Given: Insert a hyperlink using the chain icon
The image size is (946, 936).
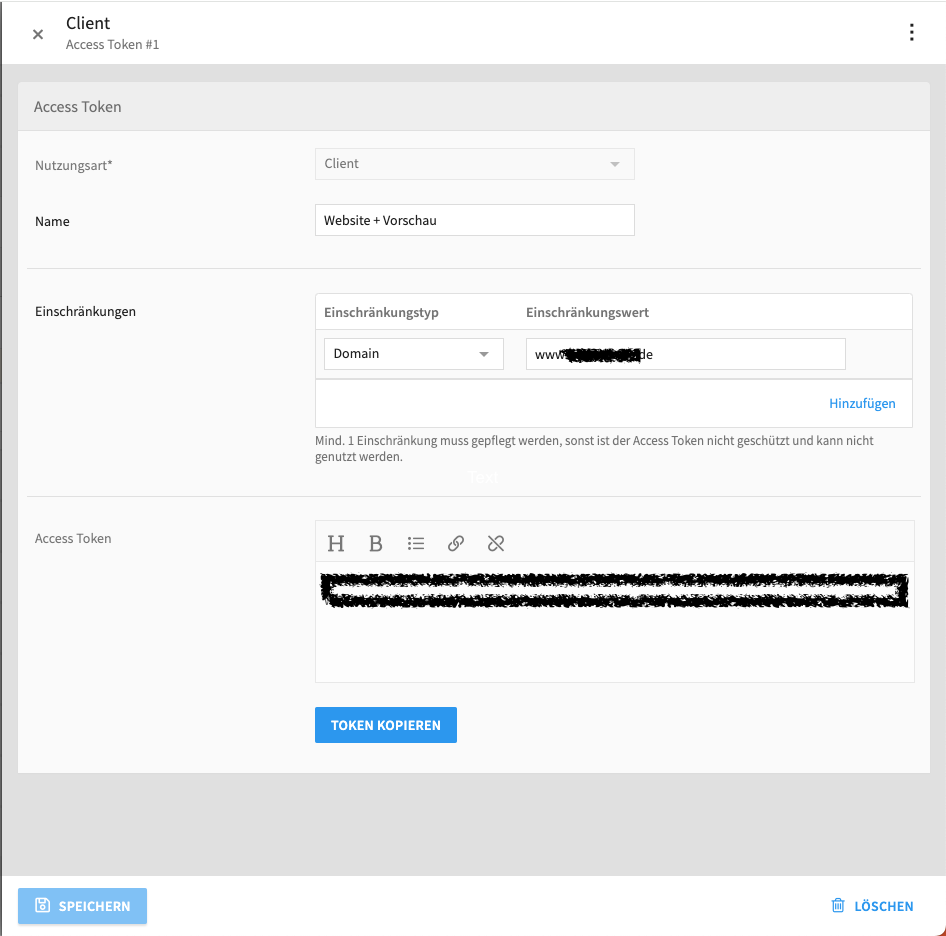Looking at the screenshot, I should click(456, 543).
